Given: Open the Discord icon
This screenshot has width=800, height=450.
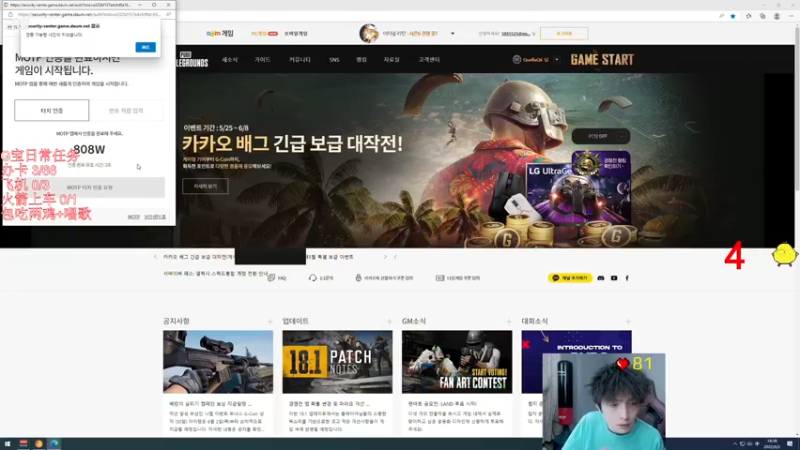Looking at the screenshot, I should pos(601,278).
